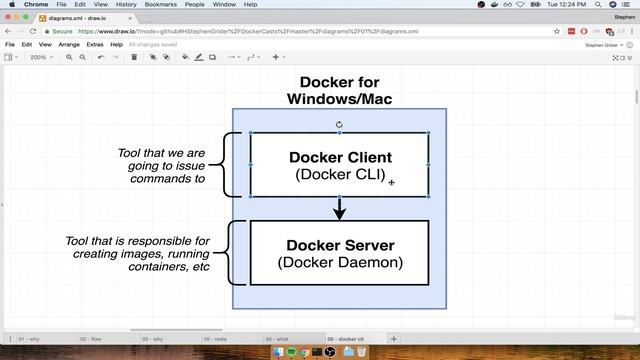Open the draw.io File menu
Screen dimensions: 640x360
(10, 44)
